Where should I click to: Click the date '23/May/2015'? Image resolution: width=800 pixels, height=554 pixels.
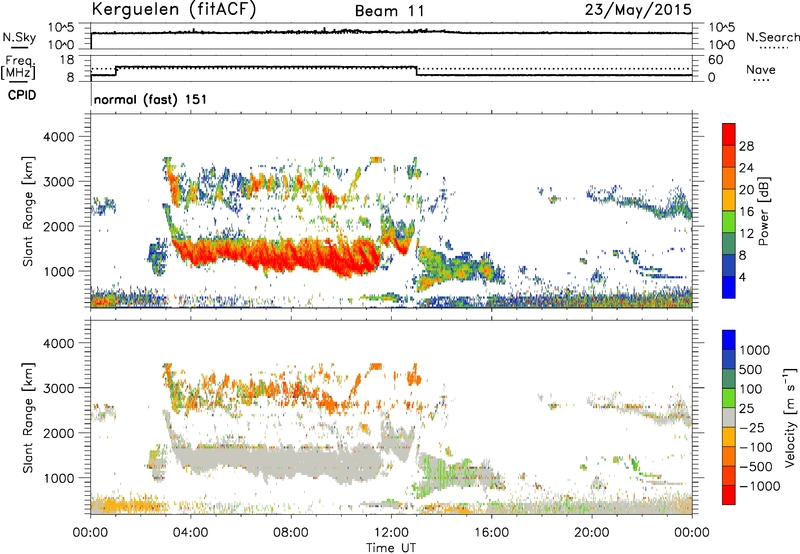[x=638, y=9]
